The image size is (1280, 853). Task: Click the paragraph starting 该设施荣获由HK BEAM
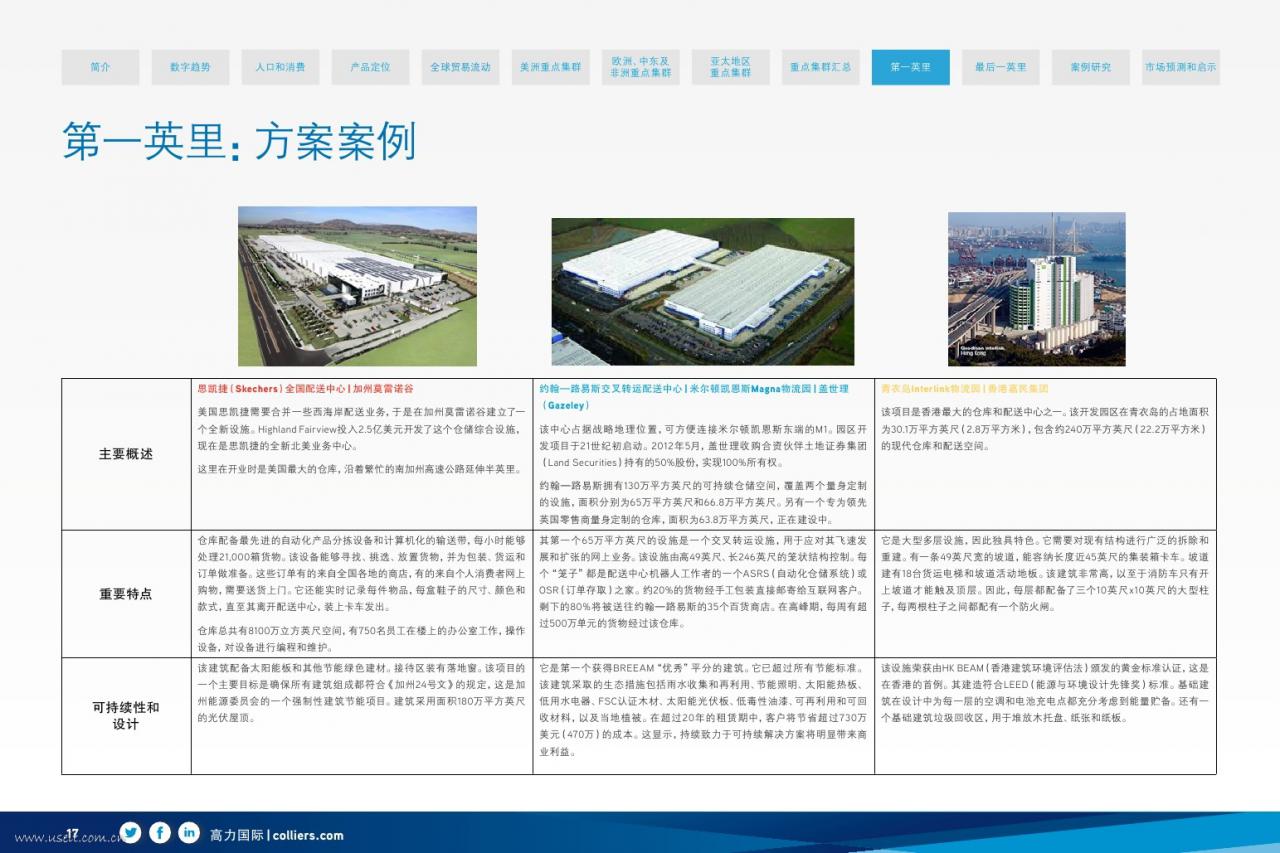1045,693
